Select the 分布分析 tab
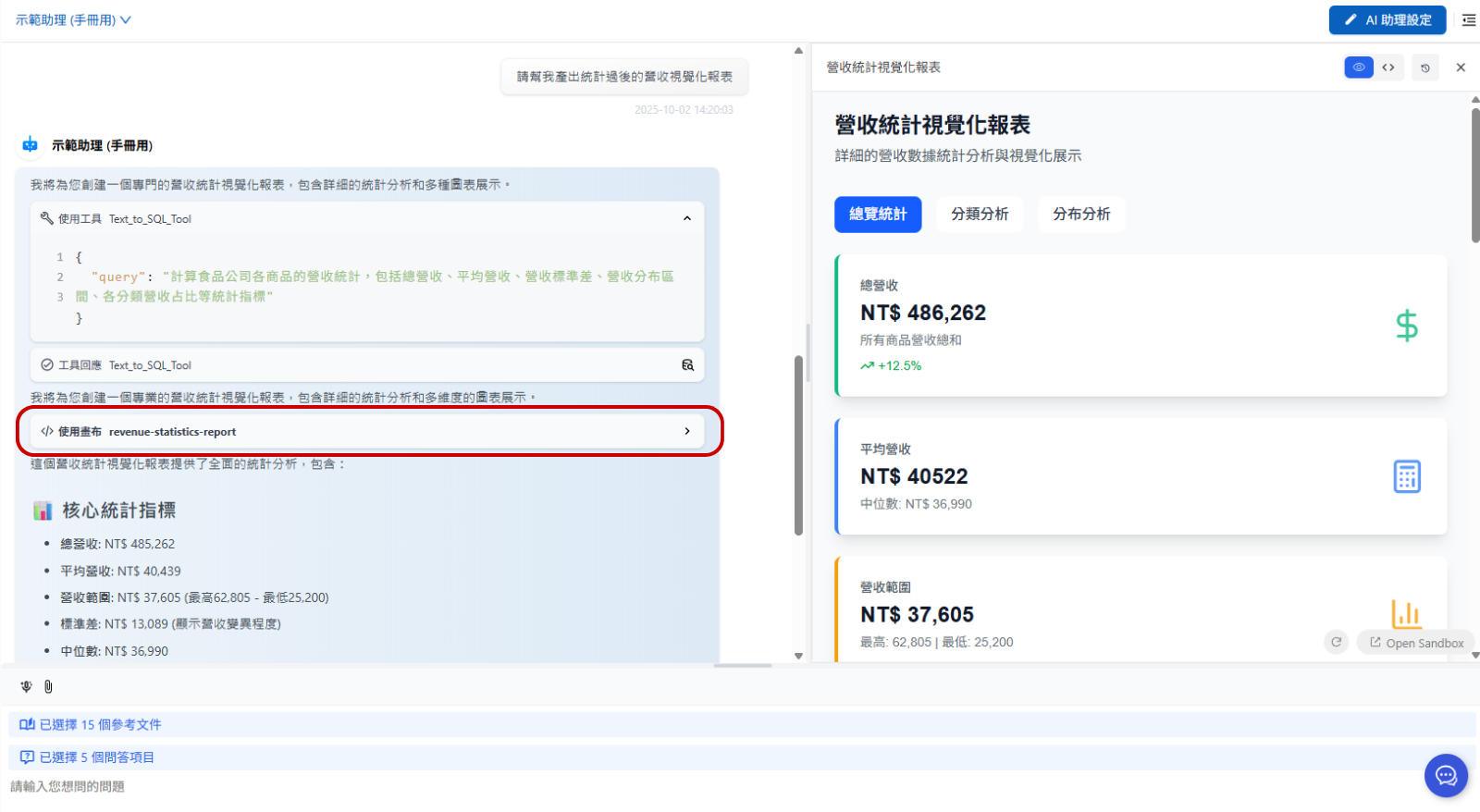The image size is (1480, 812). pyautogui.click(x=1080, y=214)
